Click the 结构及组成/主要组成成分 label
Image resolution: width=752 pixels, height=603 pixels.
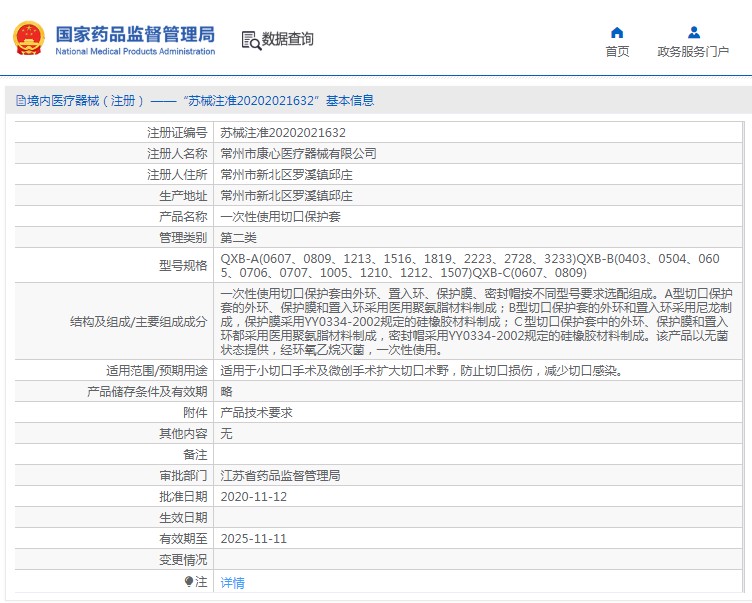tap(139, 321)
